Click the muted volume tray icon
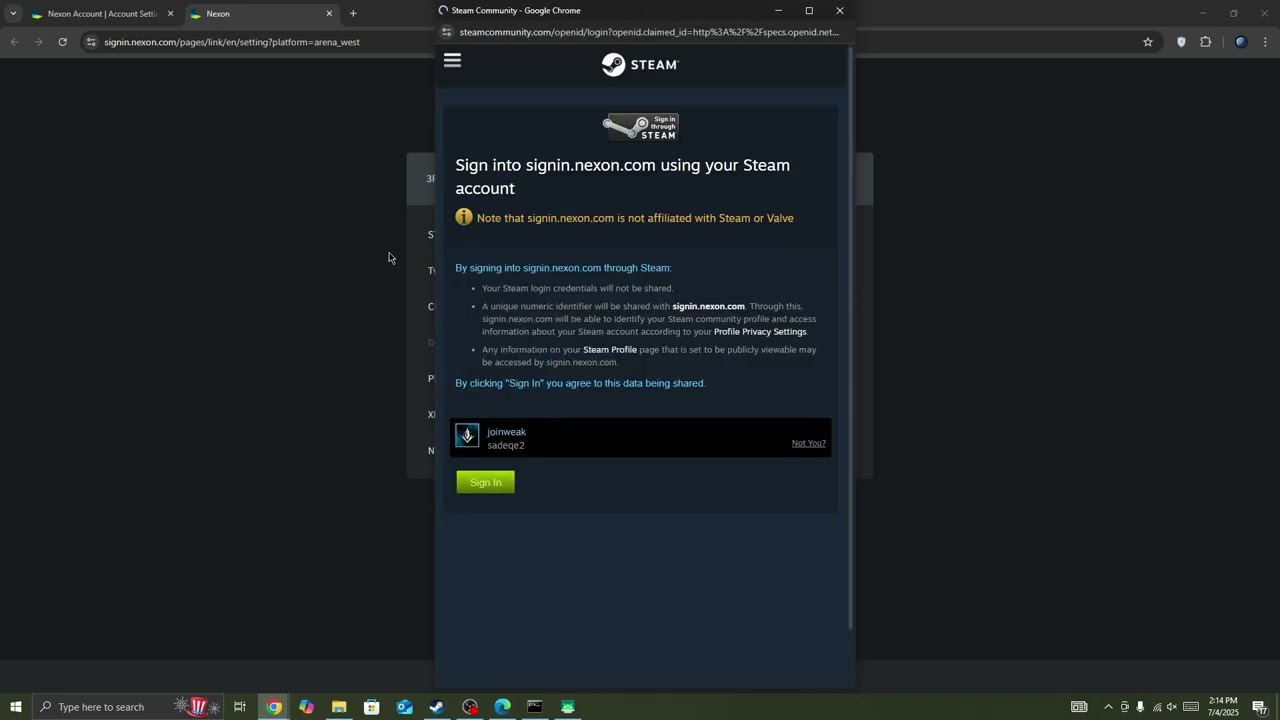 point(1172,707)
